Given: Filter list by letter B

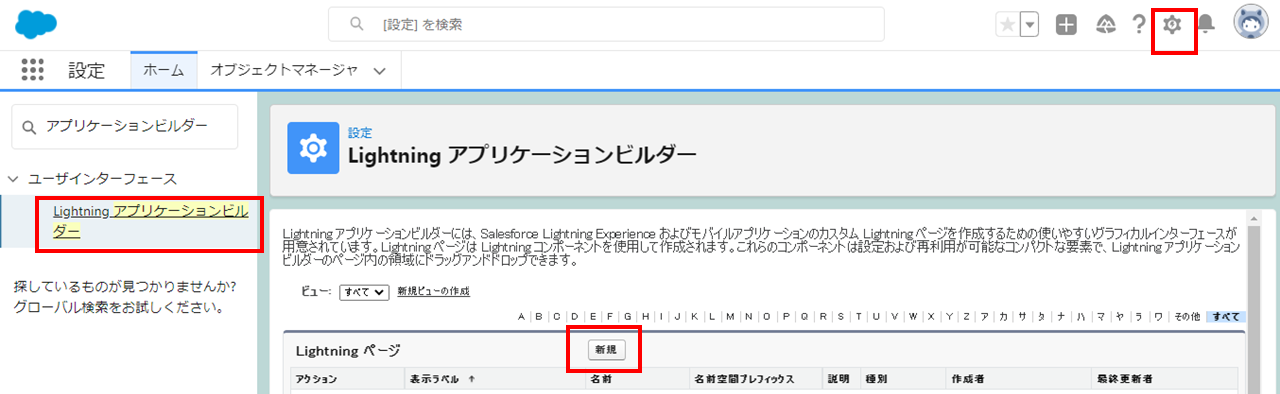Looking at the screenshot, I should click(x=539, y=317).
